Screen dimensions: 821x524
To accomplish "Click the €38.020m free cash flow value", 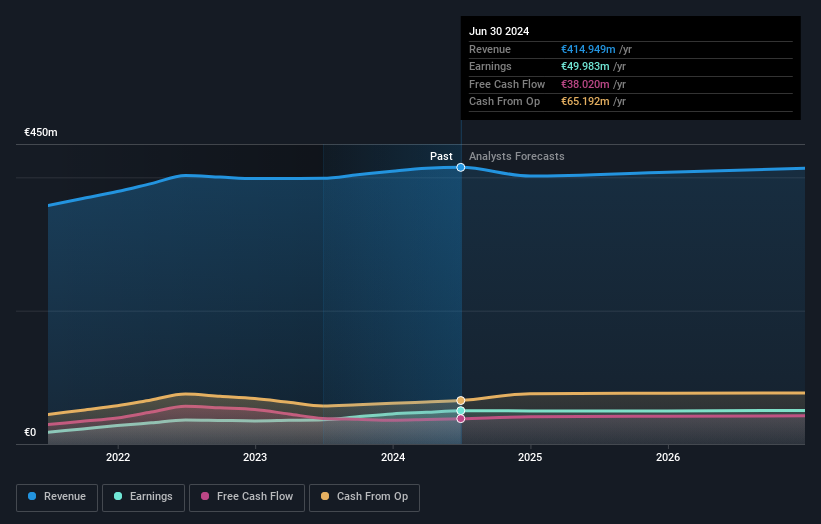I will (585, 84).
